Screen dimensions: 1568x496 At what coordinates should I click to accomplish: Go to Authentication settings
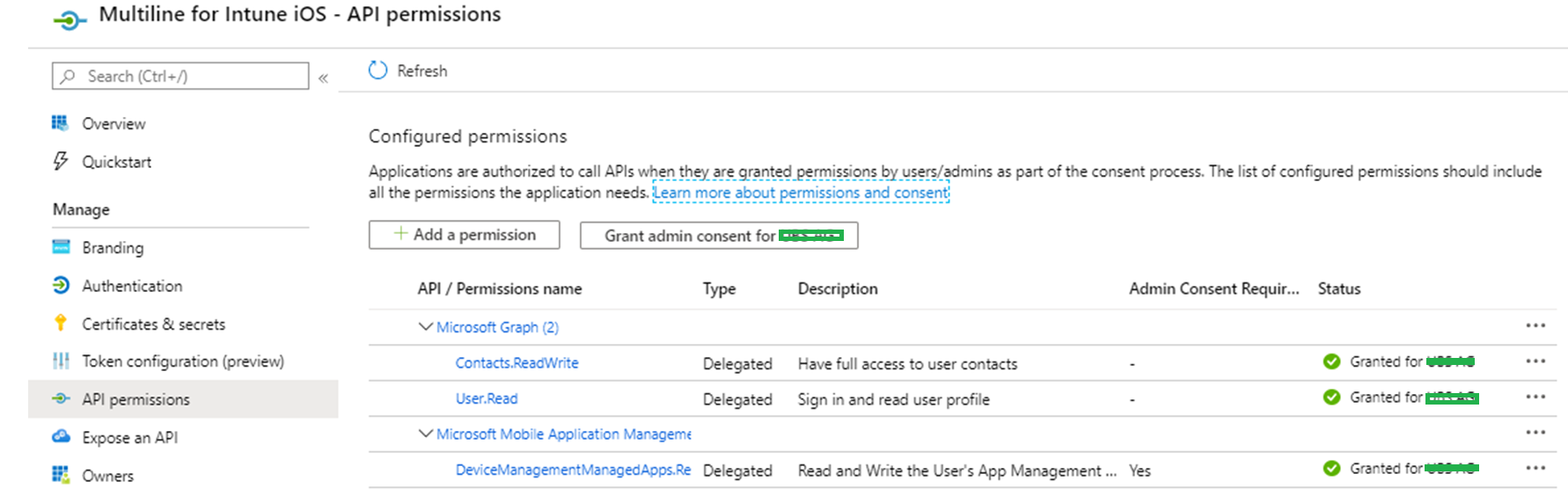tap(132, 286)
